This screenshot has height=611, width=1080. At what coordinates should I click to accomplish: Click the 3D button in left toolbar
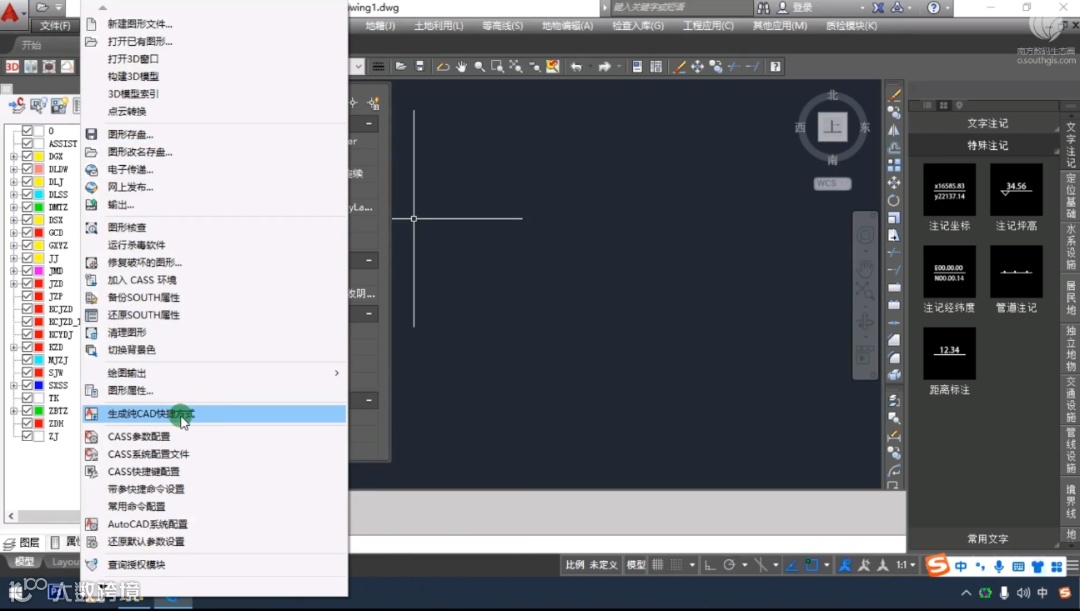(x=12, y=67)
